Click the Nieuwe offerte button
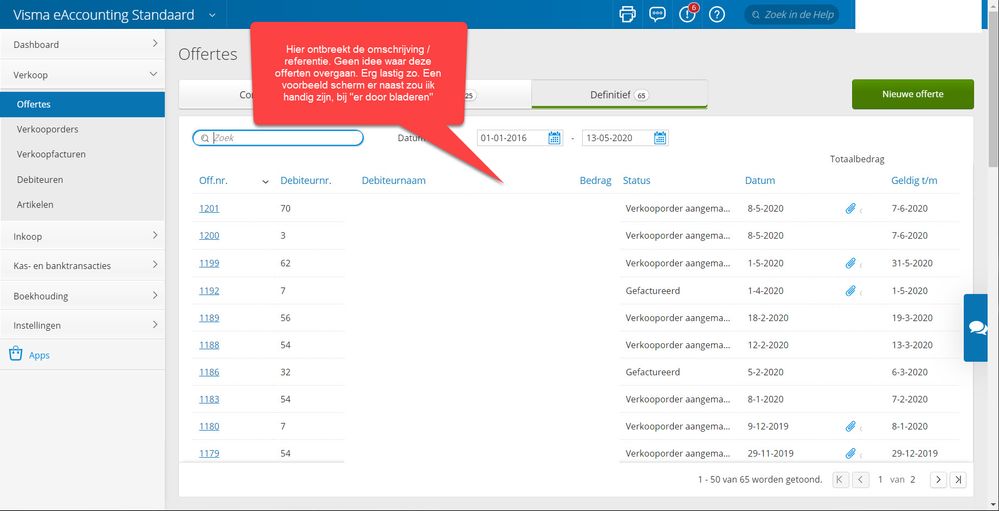999x511 pixels. coord(912,94)
